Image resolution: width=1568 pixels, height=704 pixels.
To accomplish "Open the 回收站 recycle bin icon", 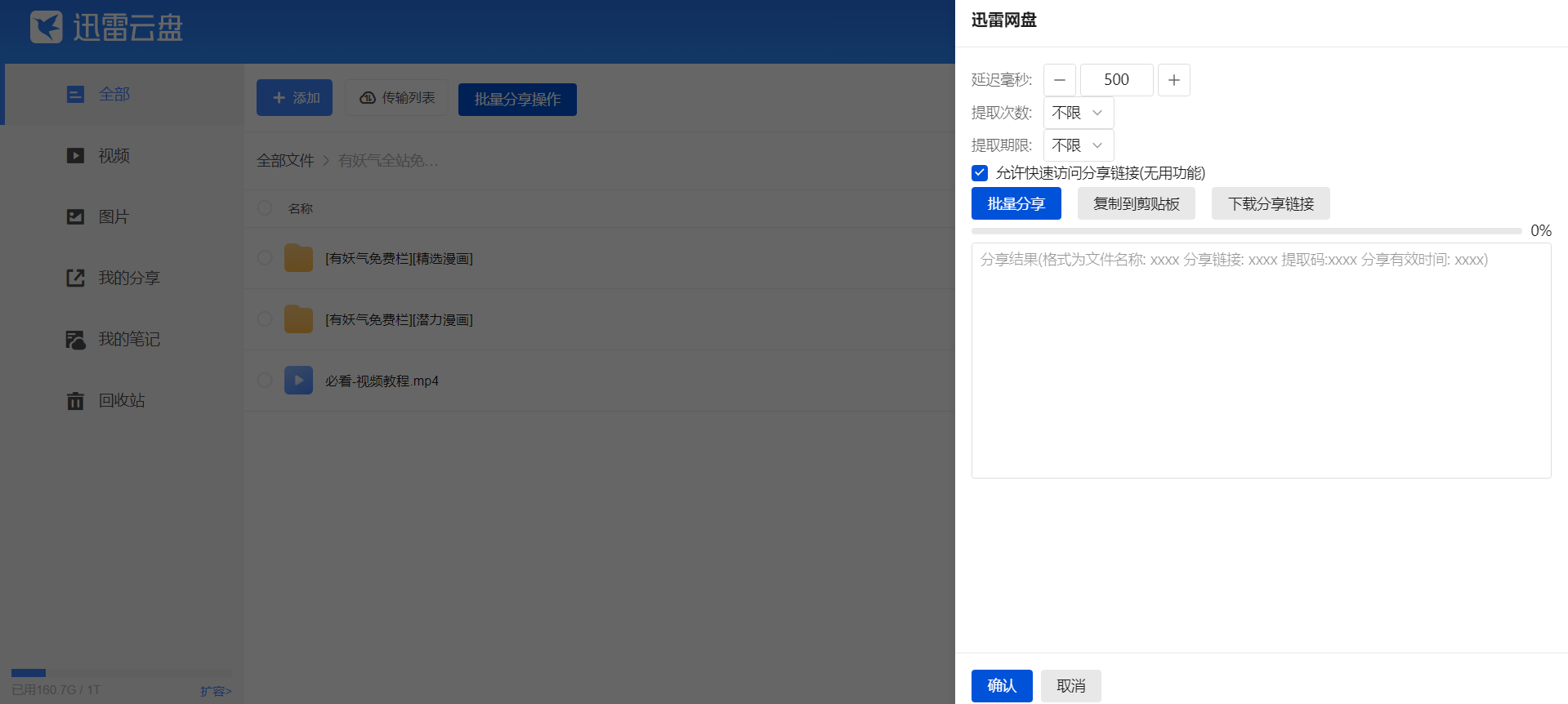I will pos(75,400).
